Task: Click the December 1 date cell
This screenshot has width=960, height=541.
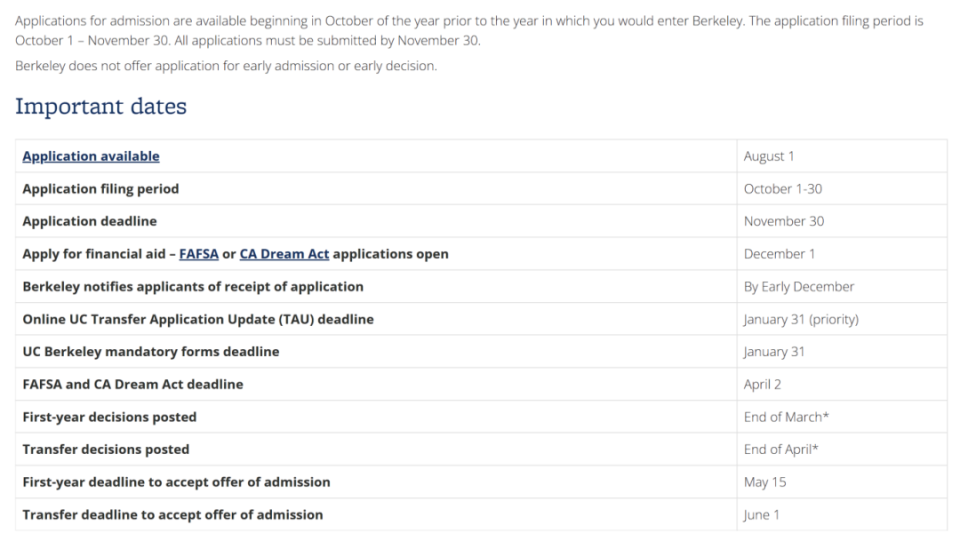Action: pos(779,254)
